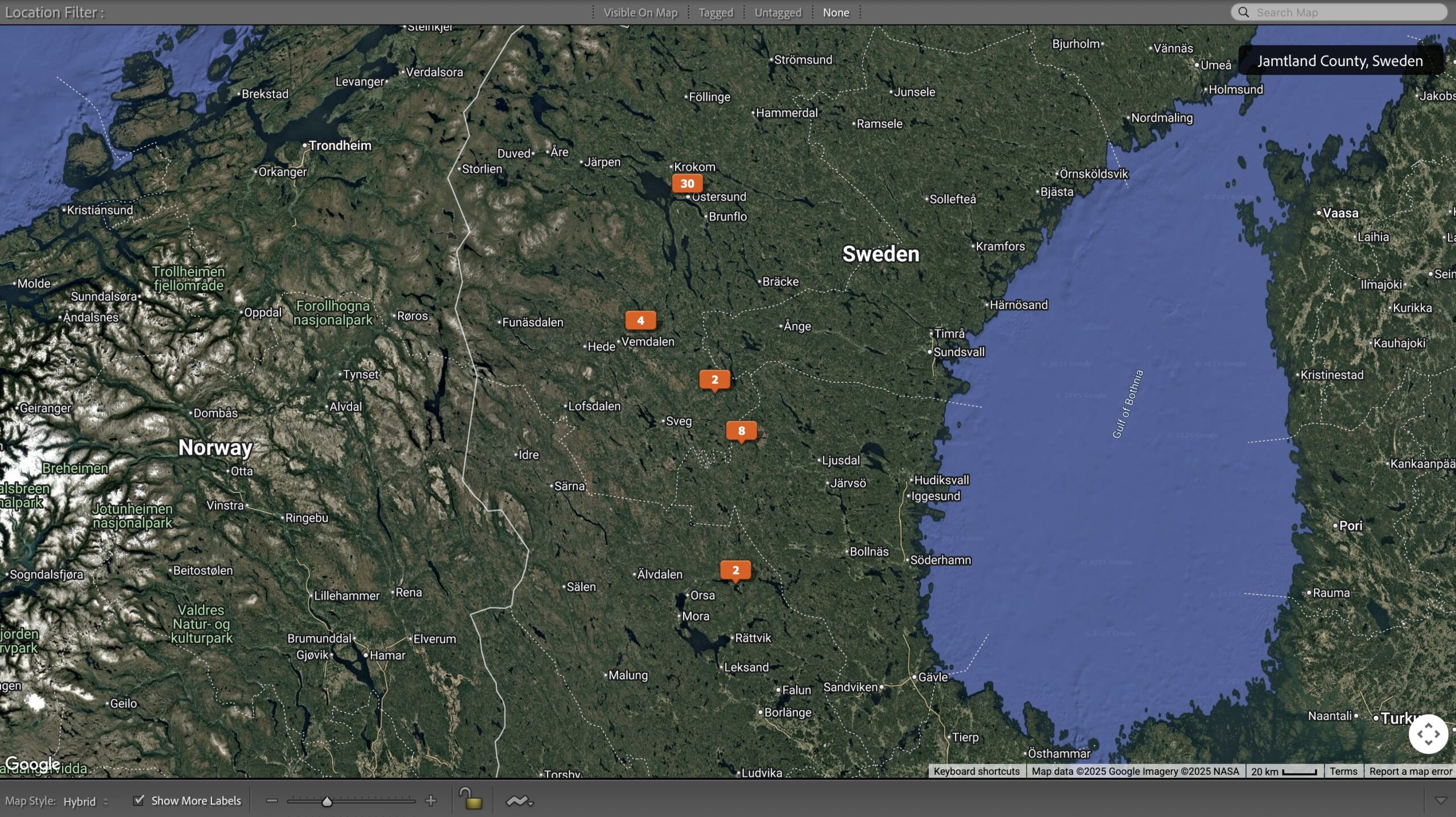This screenshot has width=1456, height=817.
Task: Click the map fullscreen toggle icon
Action: [1428, 733]
